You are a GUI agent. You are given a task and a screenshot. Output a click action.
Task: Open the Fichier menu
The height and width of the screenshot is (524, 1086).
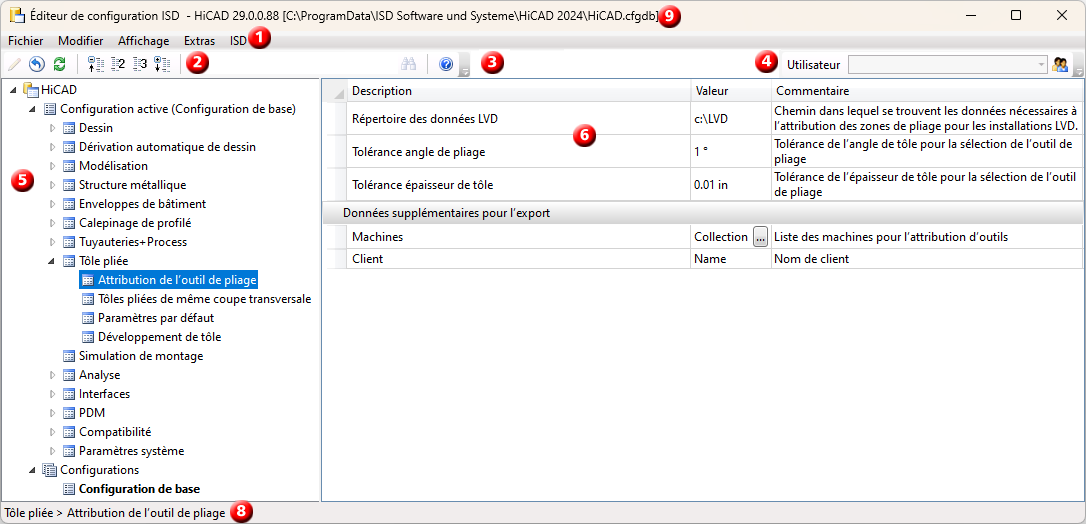coord(25,41)
